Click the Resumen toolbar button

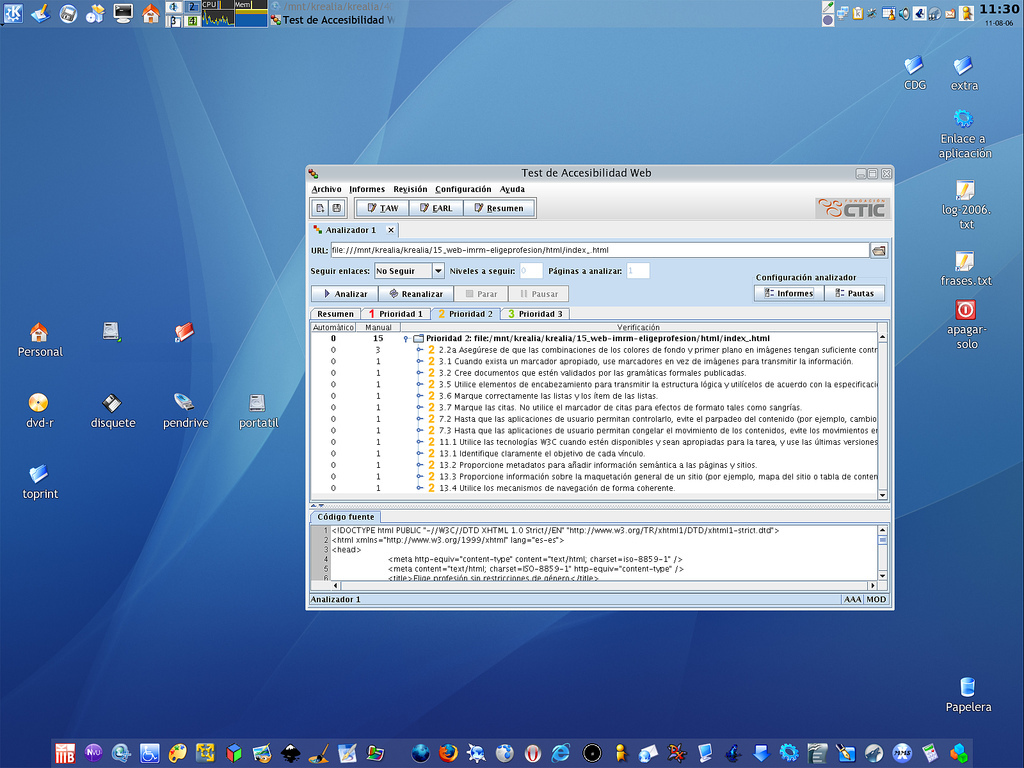(499, 208)
